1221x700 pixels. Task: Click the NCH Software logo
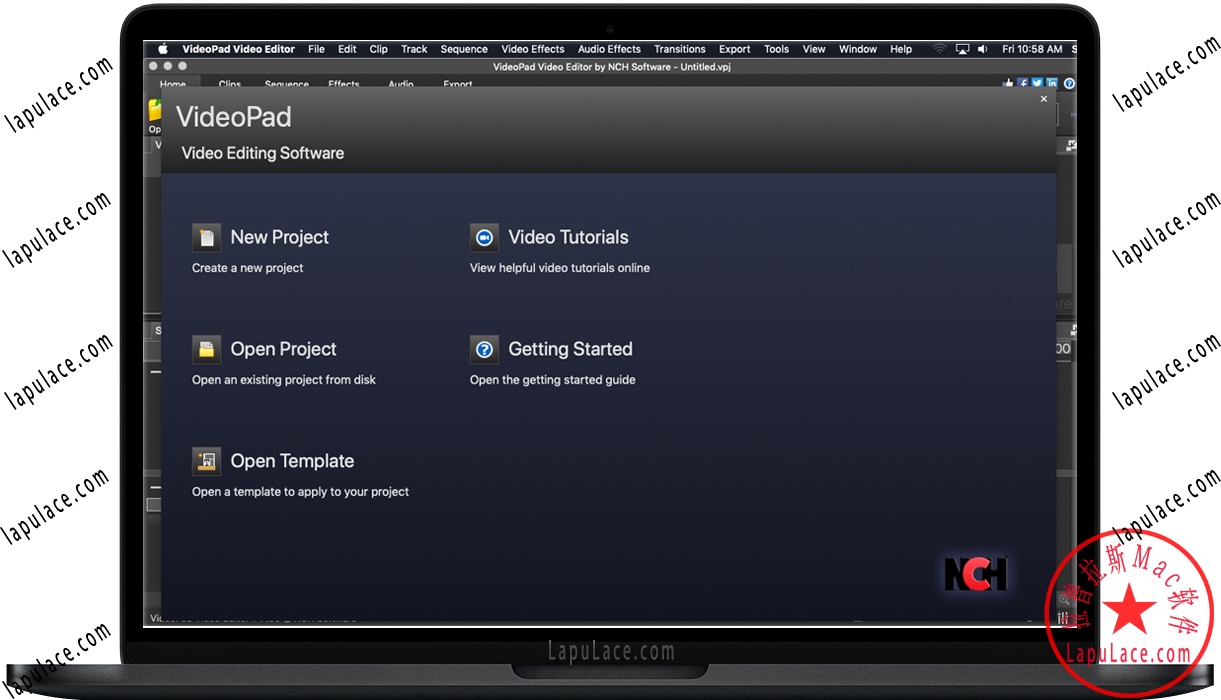coord(975,574)
